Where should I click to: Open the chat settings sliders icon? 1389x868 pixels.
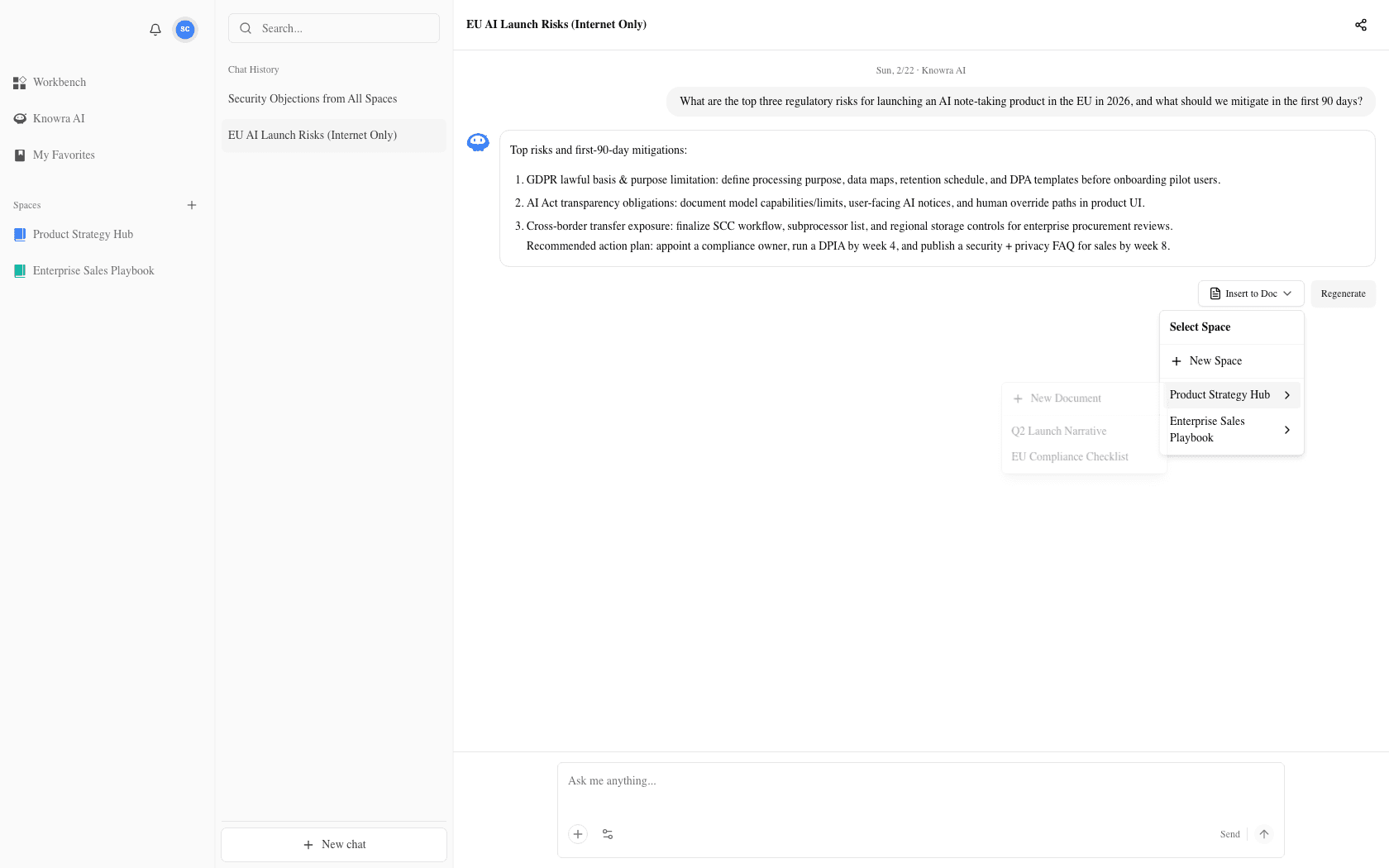608,834
